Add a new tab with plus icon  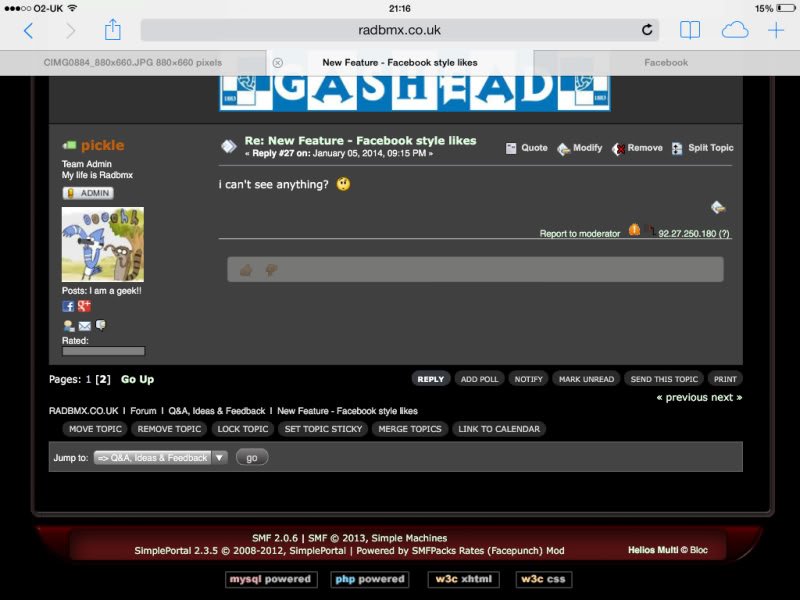776,31
